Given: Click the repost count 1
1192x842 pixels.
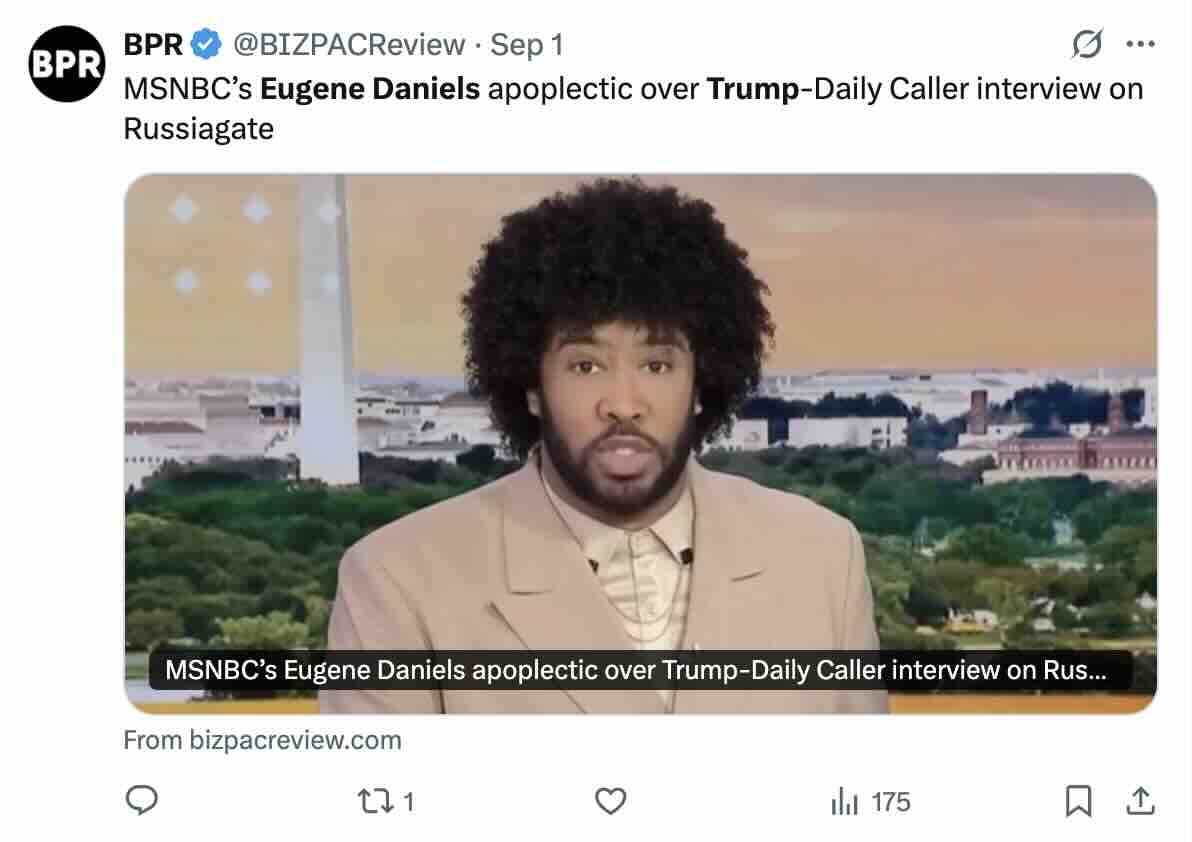Looking at the screenshot, I should tap(408, 802).
